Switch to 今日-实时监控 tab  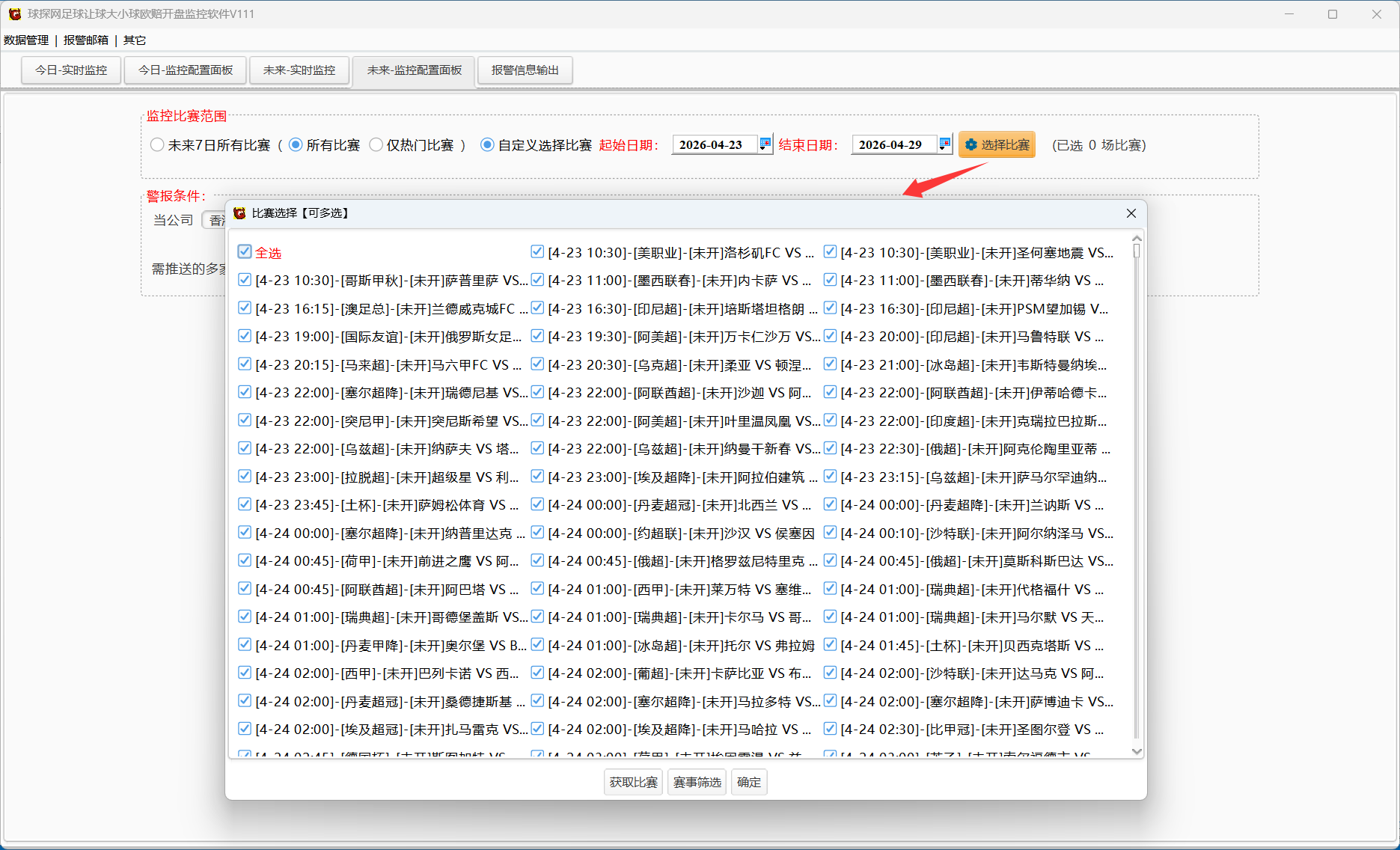click(71, 70)
